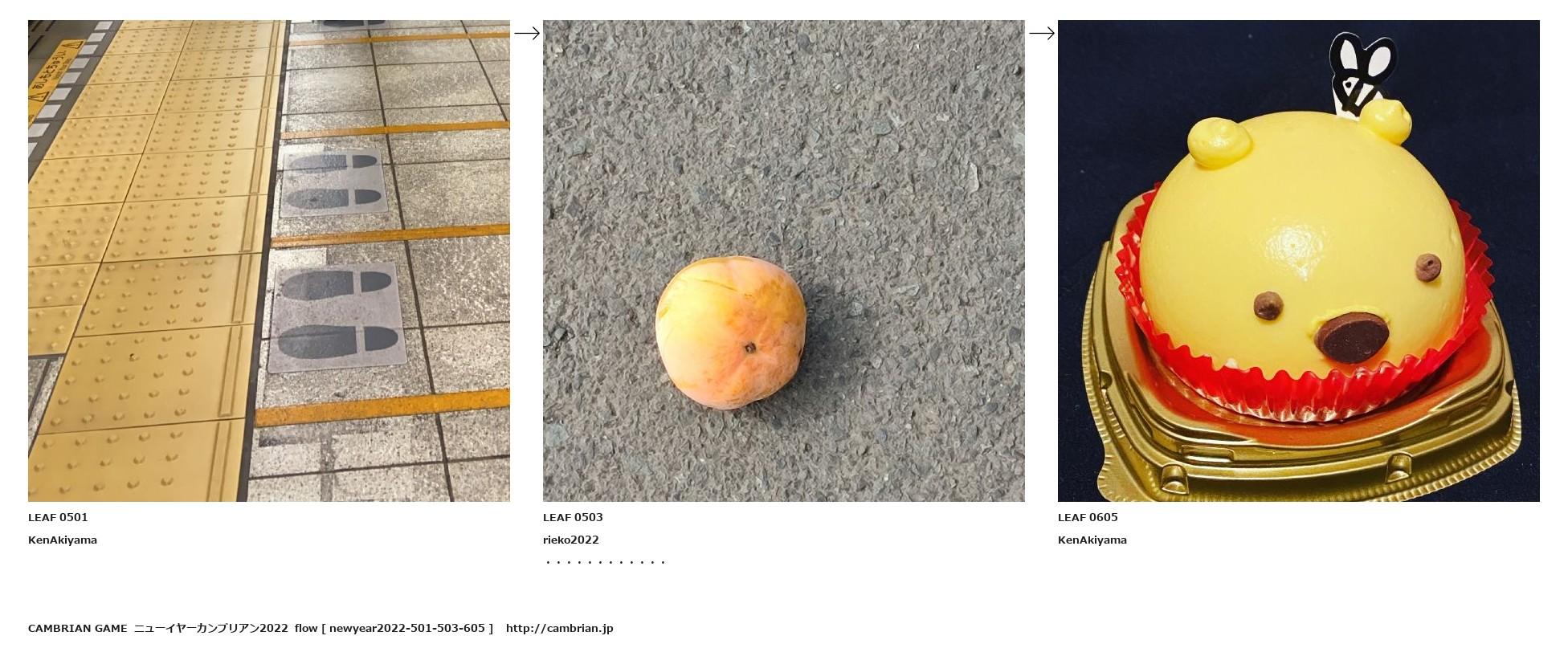Click author KenAkiyama under LEAF 0605
This screenshot has width=1568, height=648.
coord(1092,540)
